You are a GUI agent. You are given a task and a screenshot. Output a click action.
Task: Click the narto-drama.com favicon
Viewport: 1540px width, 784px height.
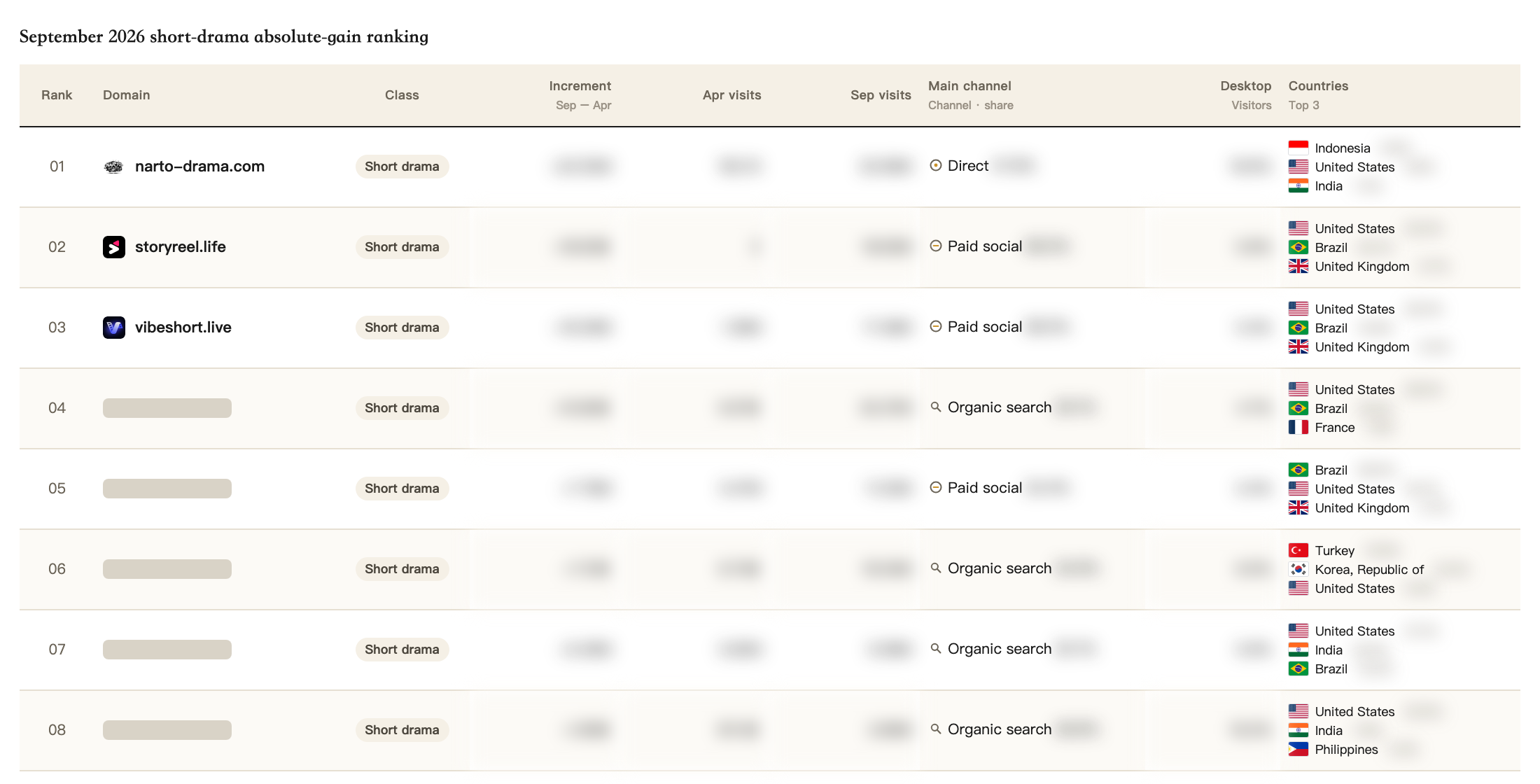coord(113,167)
